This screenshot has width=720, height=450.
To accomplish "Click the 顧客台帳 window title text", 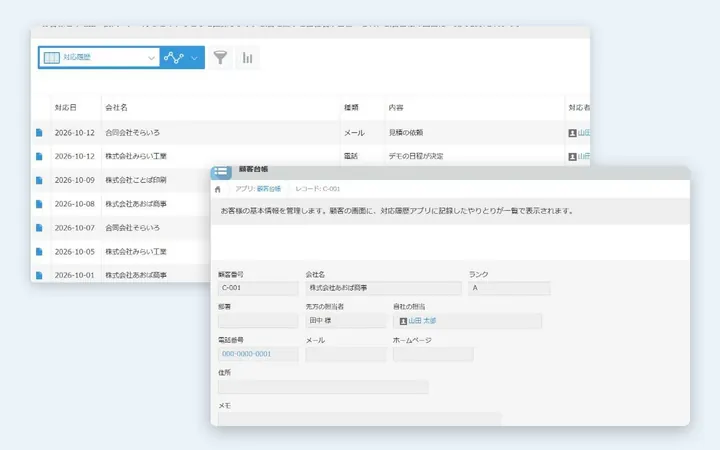I will [x=253, y=169].
